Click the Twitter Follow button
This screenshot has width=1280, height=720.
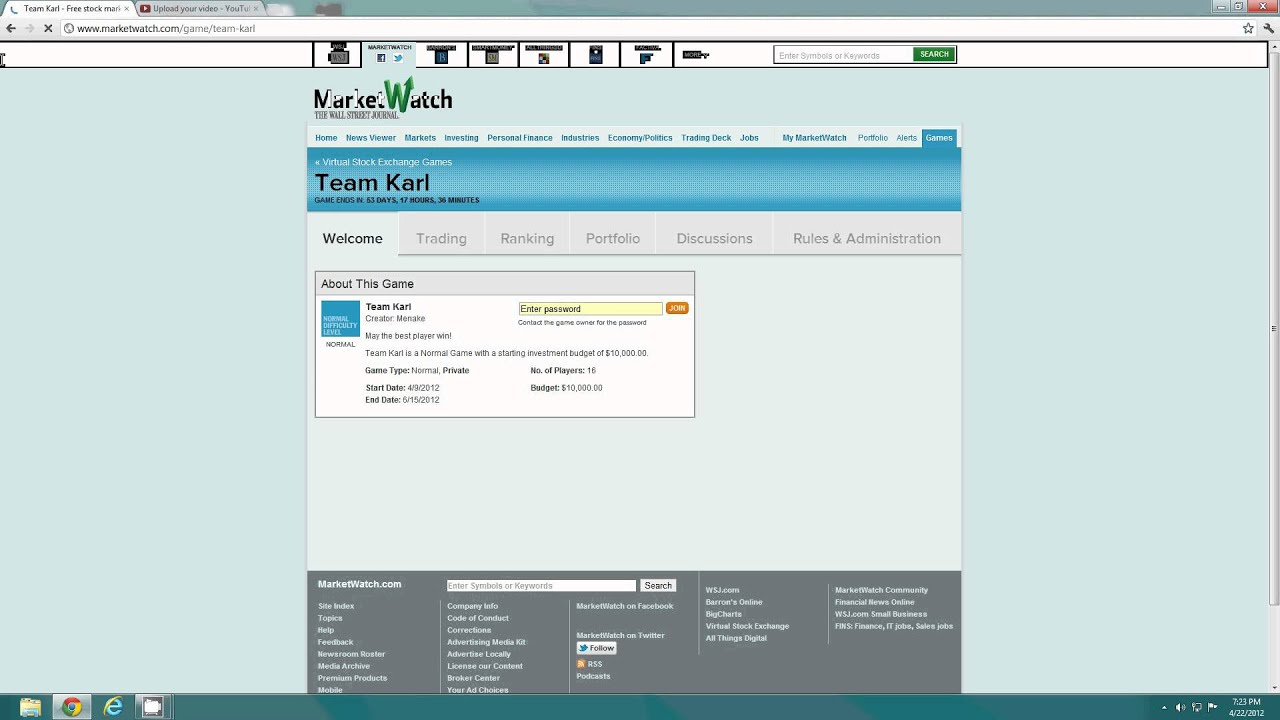coord(597,648)
